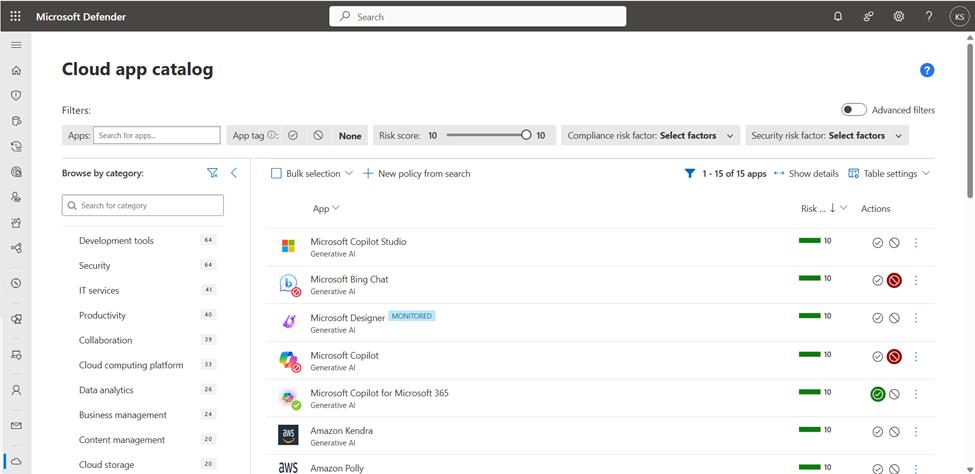The width and height of the screenshot is (975, 474).
Task: Open Microsoft Bing Chat app entry
Action: click(x=349, y=279)
